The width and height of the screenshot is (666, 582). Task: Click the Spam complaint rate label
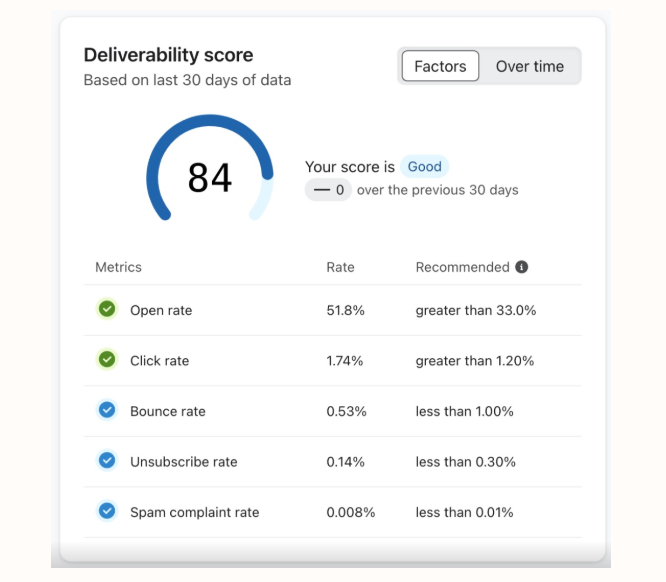(195, 512)
